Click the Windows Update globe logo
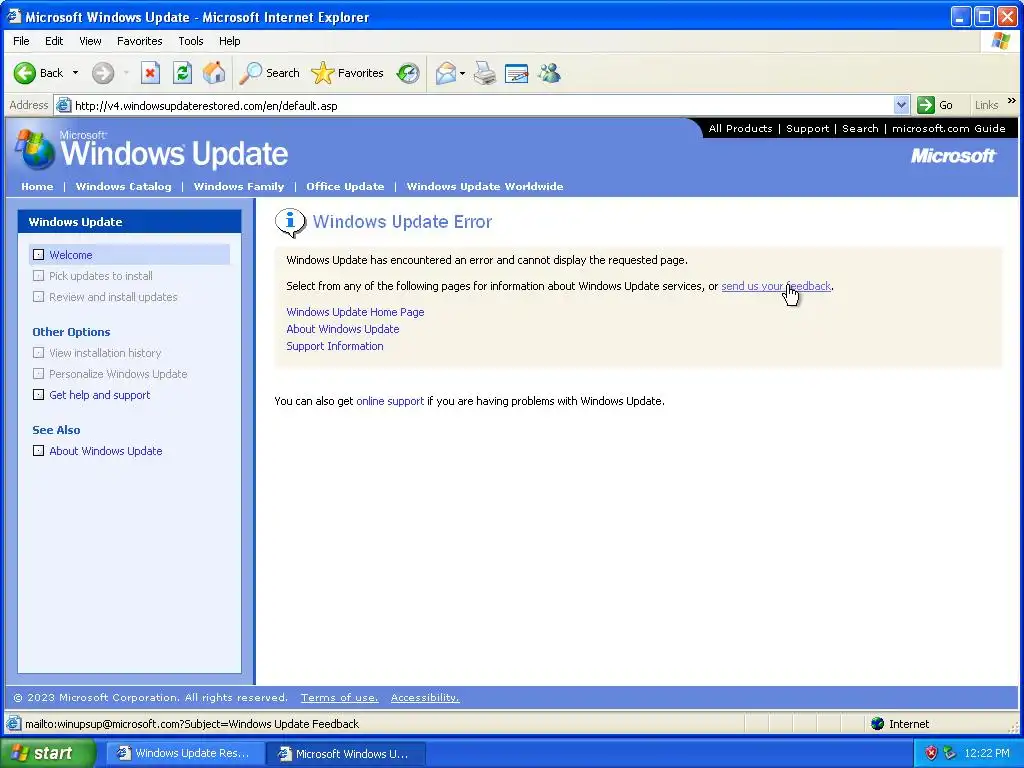 pyautogui.click(x=34, y=150)
